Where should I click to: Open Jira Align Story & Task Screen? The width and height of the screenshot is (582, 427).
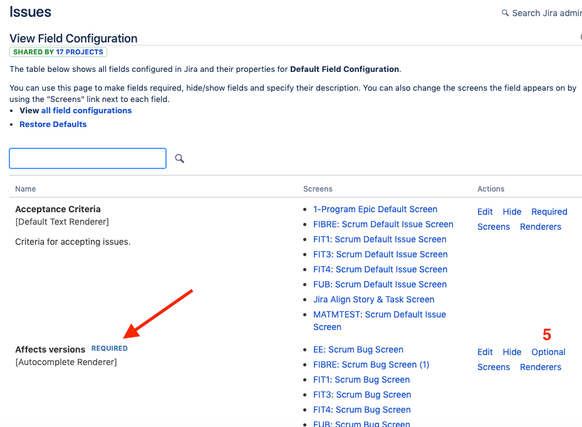(374, 300)
